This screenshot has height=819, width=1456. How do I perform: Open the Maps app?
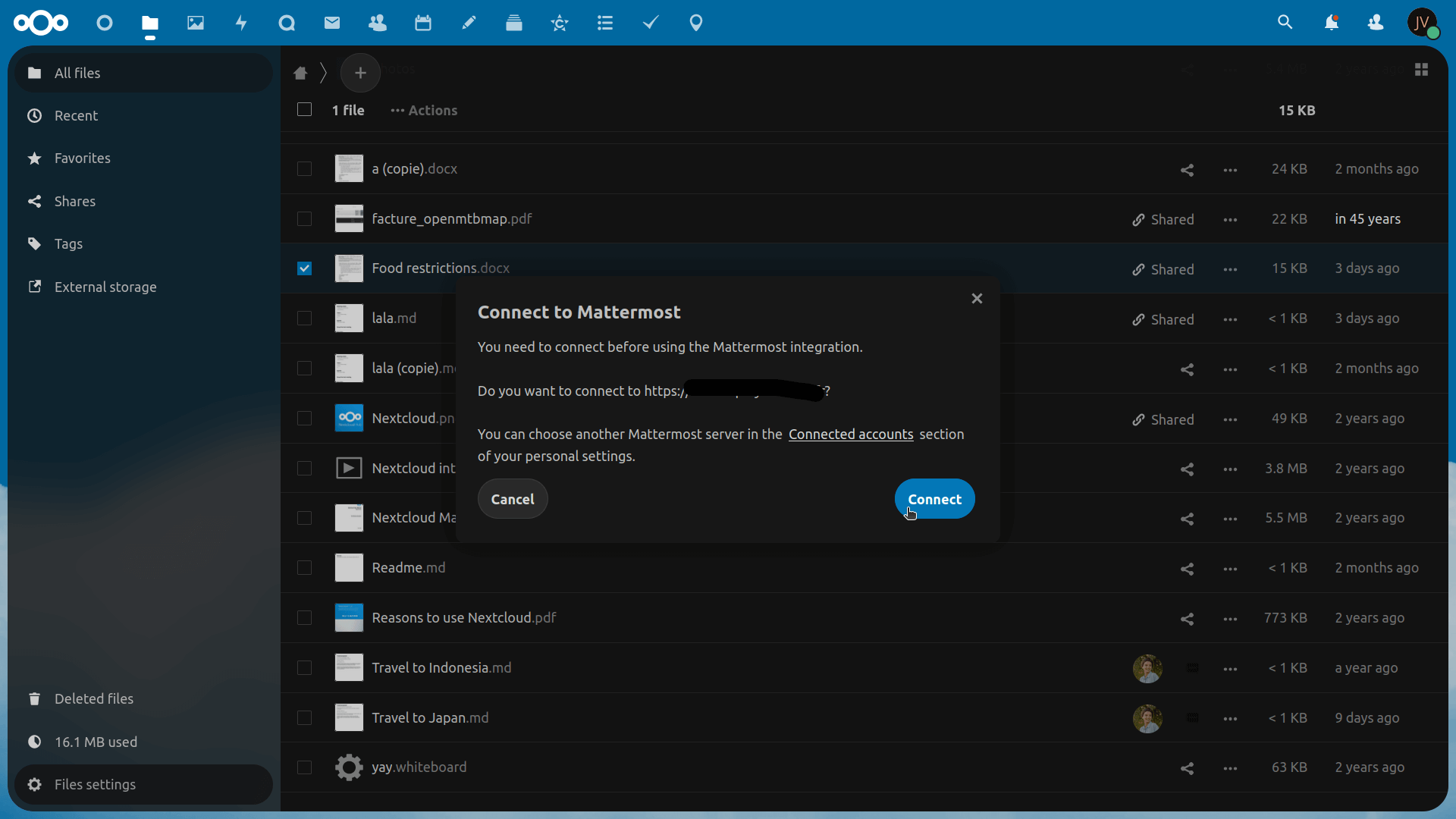point(696,23)
